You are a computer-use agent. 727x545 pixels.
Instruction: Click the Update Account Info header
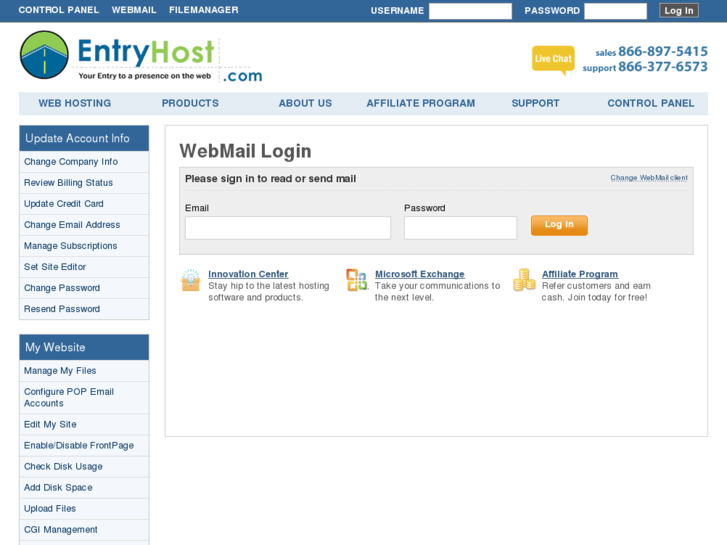(84, 138)
